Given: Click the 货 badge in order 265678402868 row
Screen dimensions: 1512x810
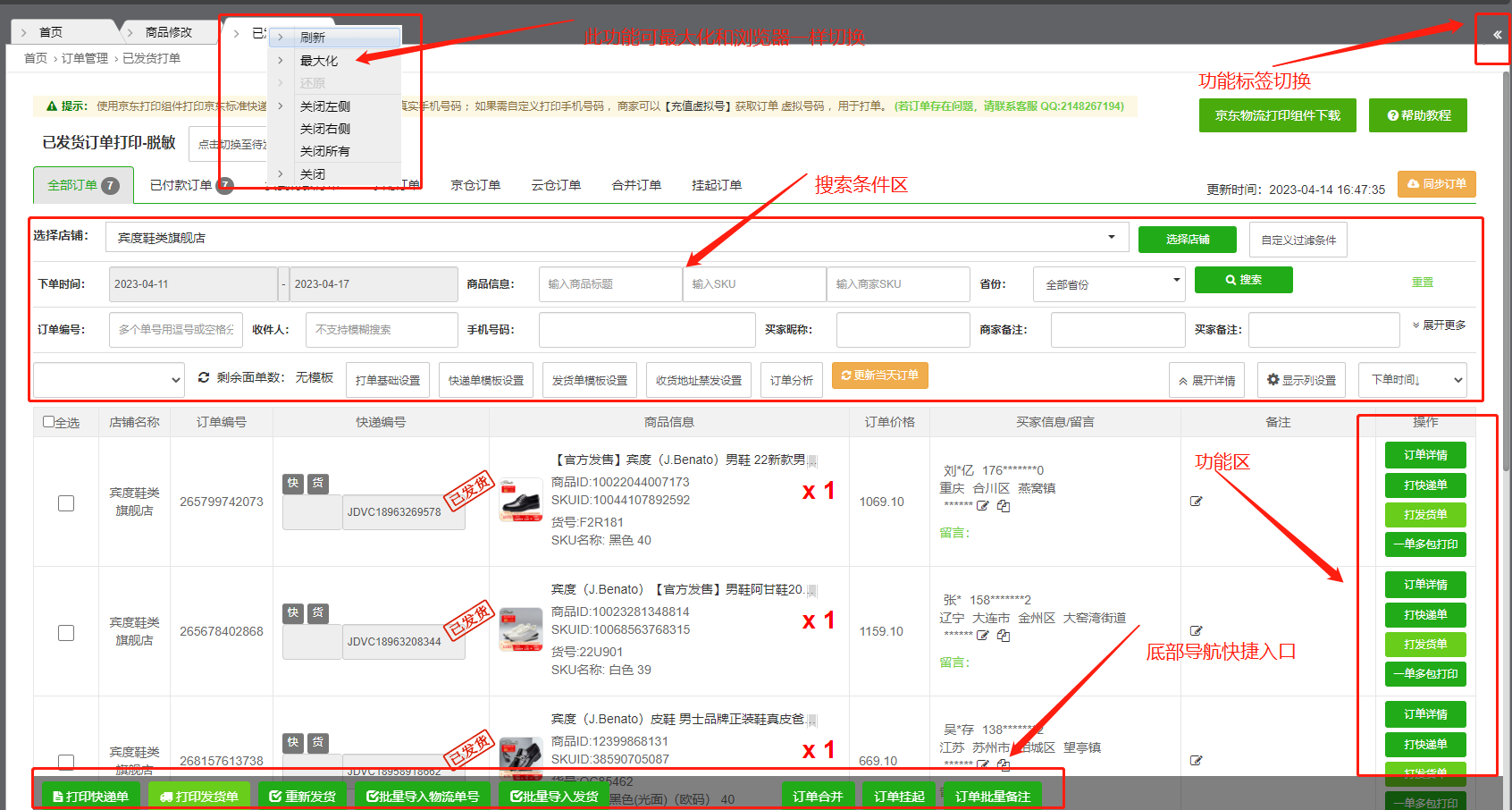Looking at the screenshot, I should (x=317, y=612).
